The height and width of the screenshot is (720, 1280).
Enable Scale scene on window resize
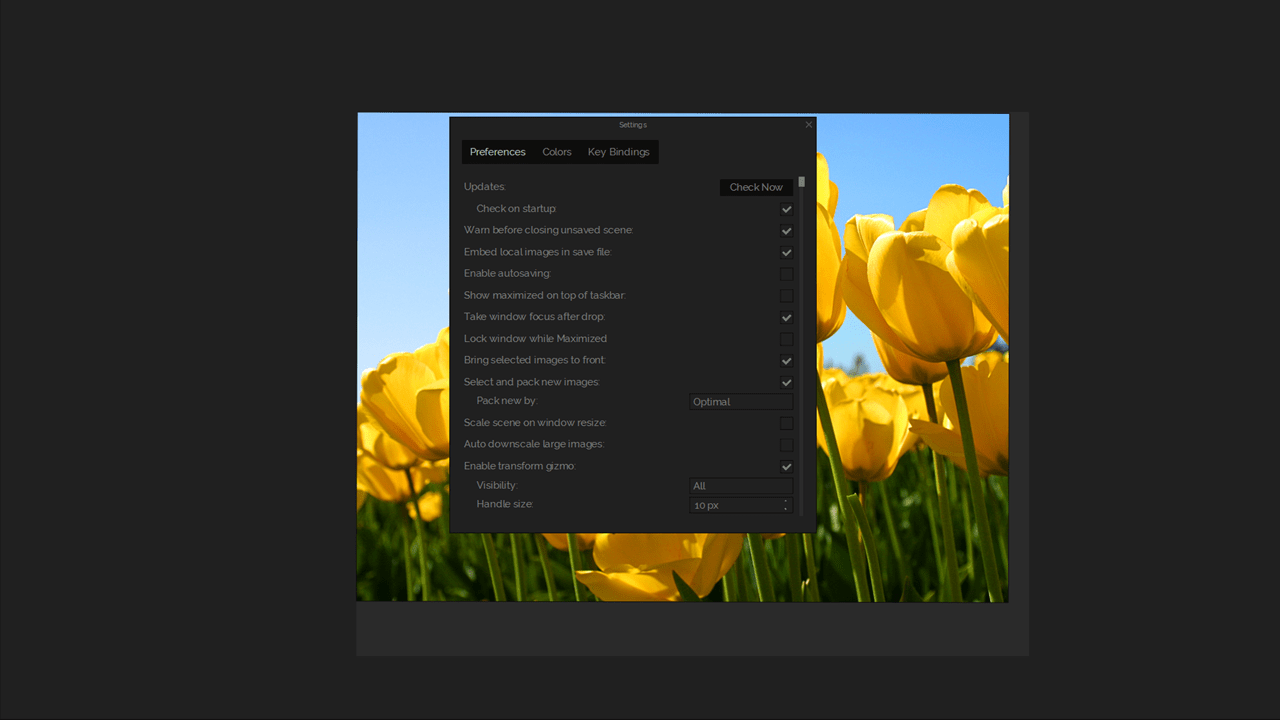point(787,423)
